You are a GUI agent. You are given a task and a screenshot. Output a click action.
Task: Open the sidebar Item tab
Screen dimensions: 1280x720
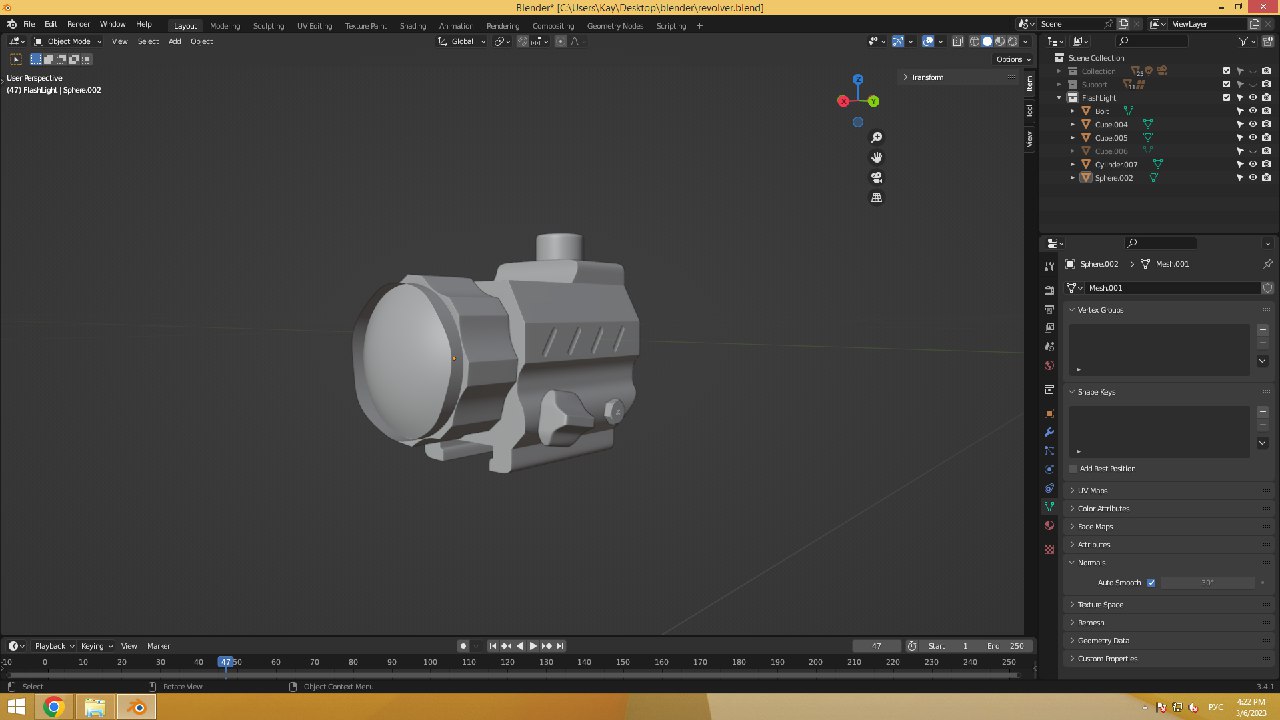(1030, 83)
